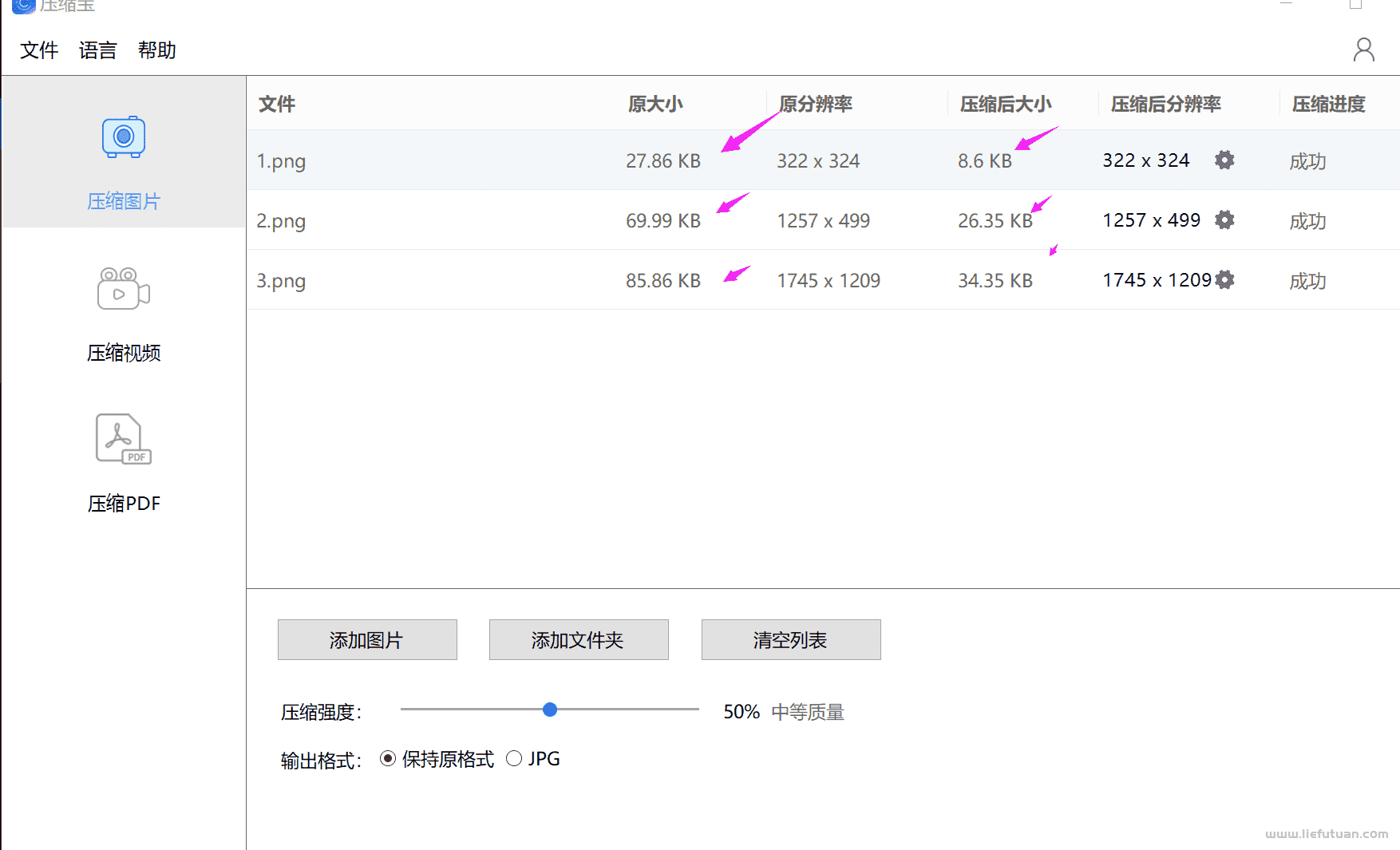The width and height of the screenshot is (1400, 850).
Task: Click the 清空列表 button
Action: [x=791, y=640]
